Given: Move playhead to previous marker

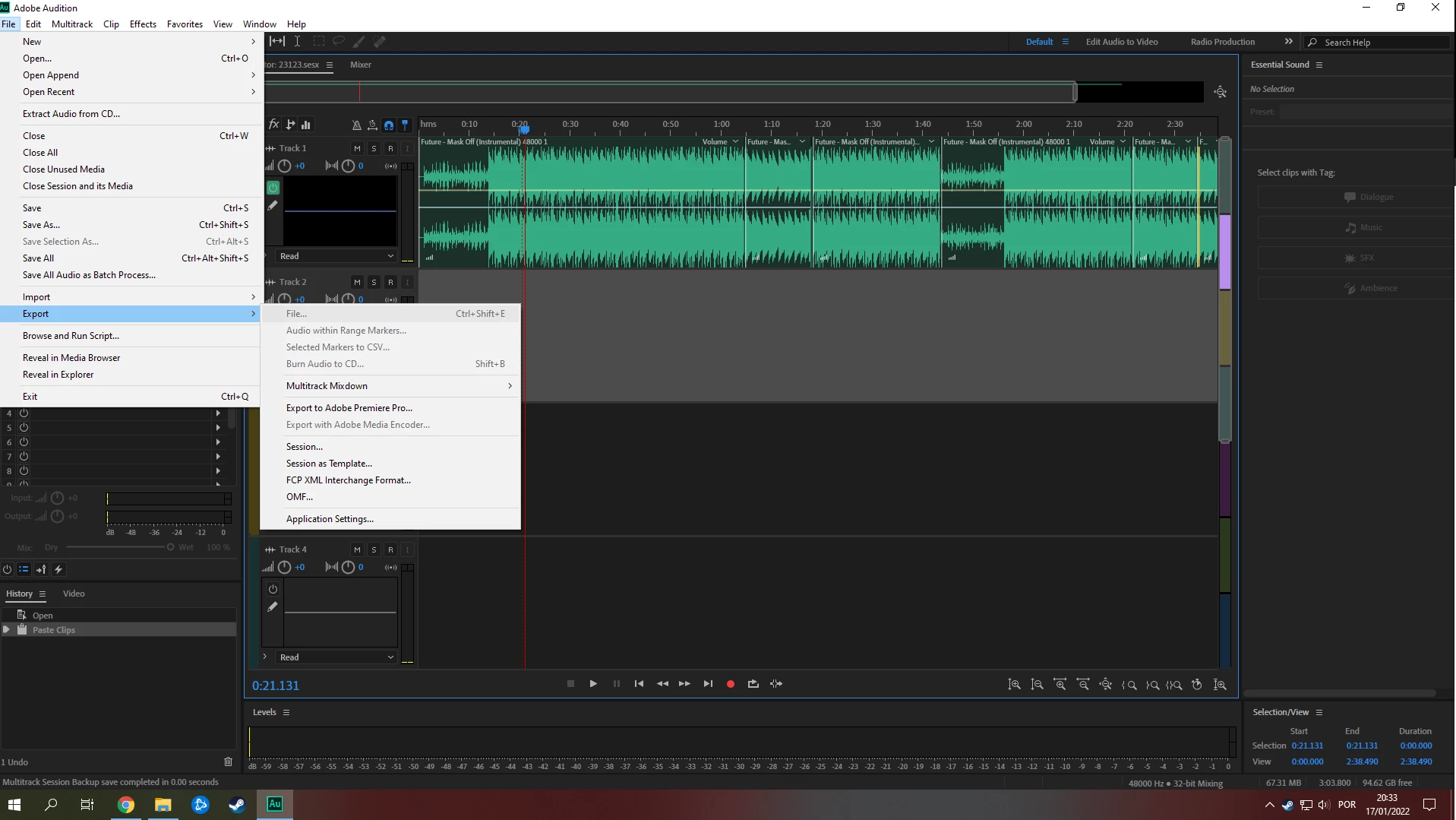Looking at the screenshot, I should click(x=640, y=684).
